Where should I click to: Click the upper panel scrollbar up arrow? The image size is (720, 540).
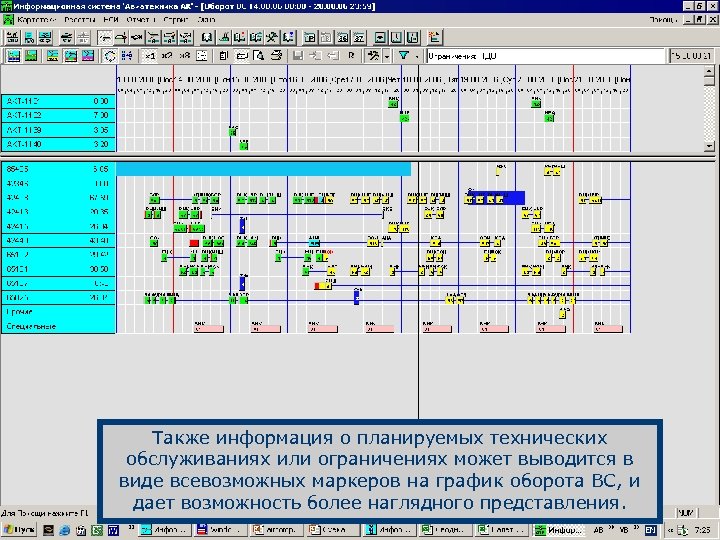coord(709,71)
